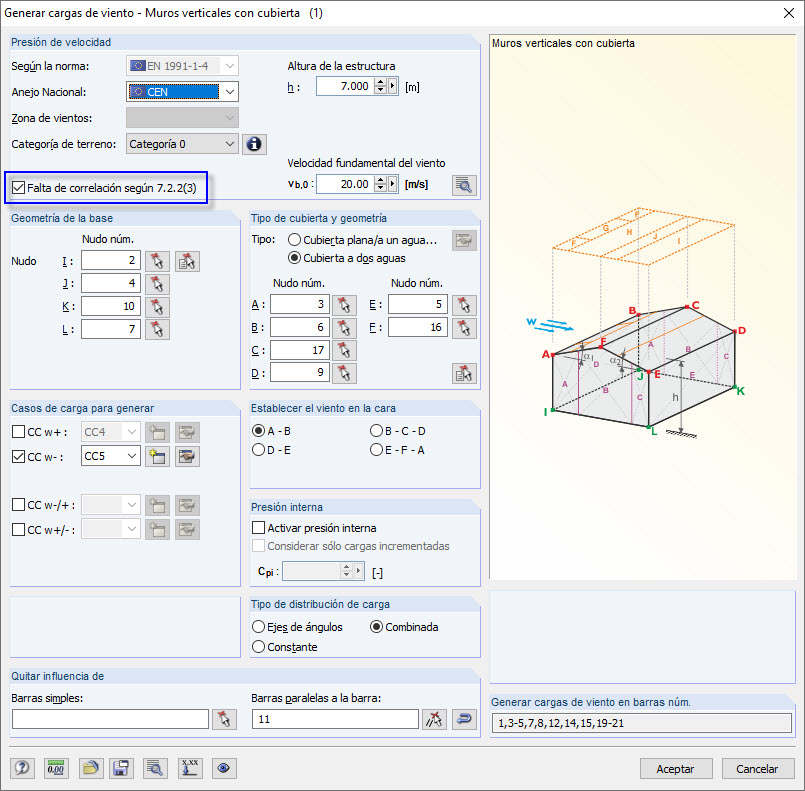Viewport: 805px width, 791px height.
Task: Pick all base nodes at once icon
Action: (x=187, y=261)
